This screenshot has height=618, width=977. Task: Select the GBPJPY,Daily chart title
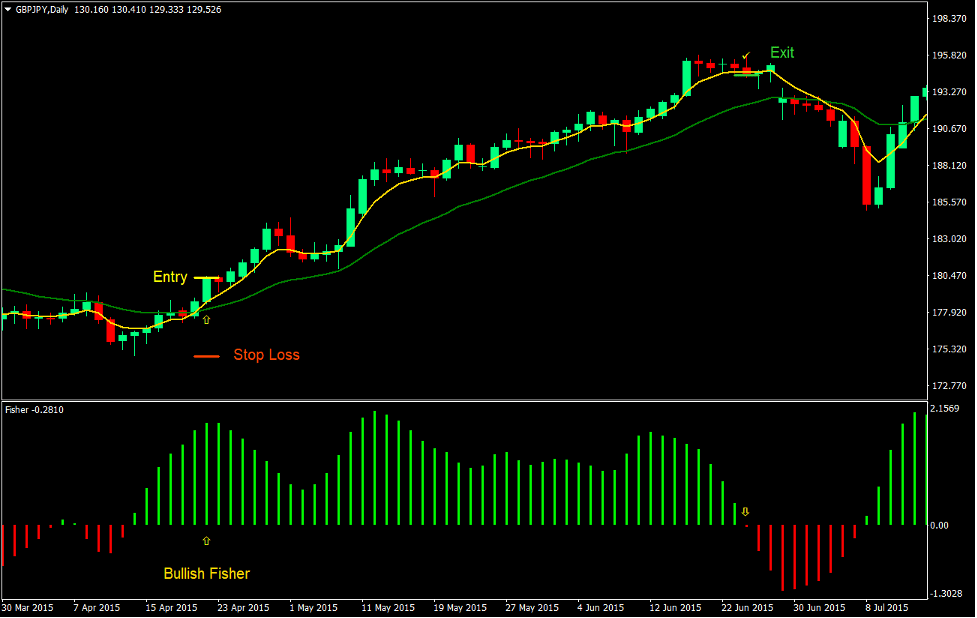[44, 8]
